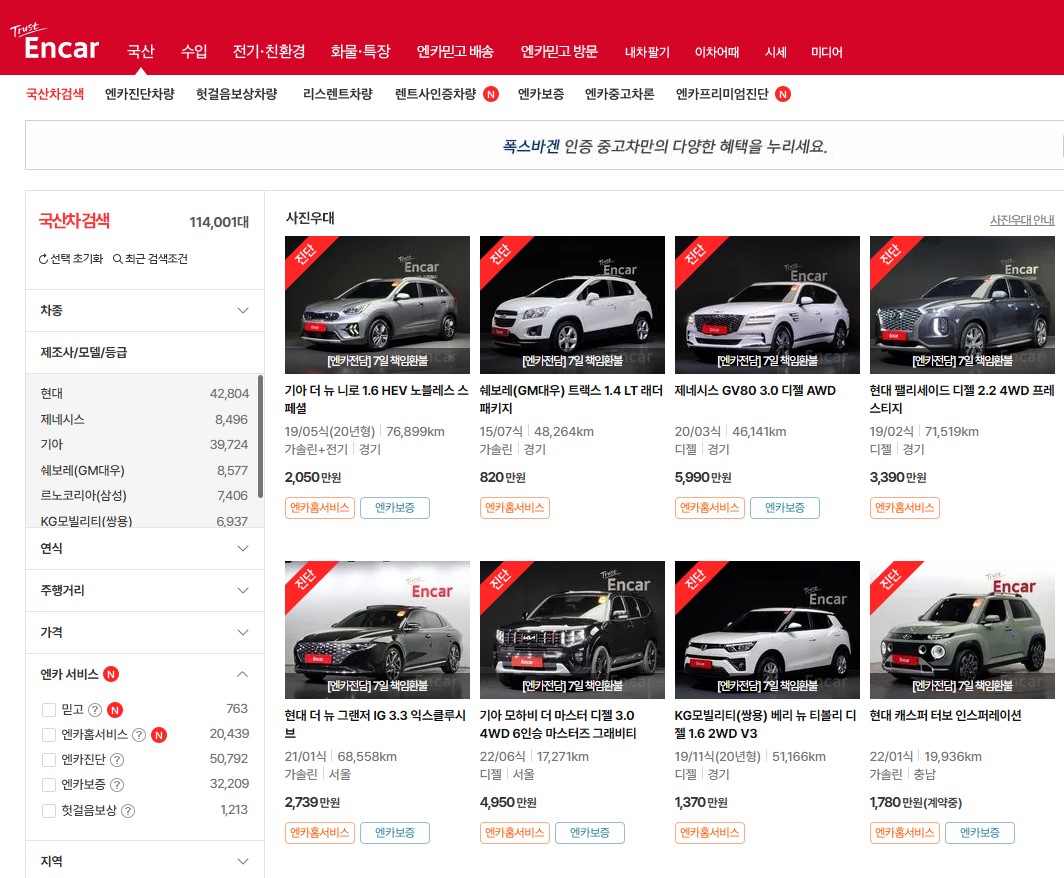This screenshot has height=878, width=1064.
Task: Click the Encar logo
Action: (56, 42)
